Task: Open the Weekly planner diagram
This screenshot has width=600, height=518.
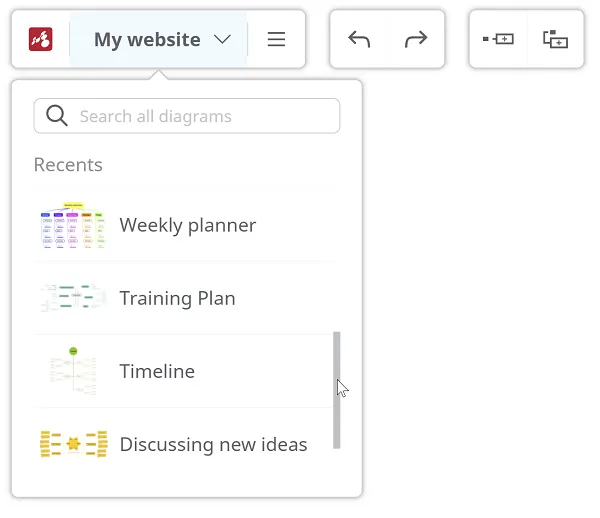Action: click(187, 225)
